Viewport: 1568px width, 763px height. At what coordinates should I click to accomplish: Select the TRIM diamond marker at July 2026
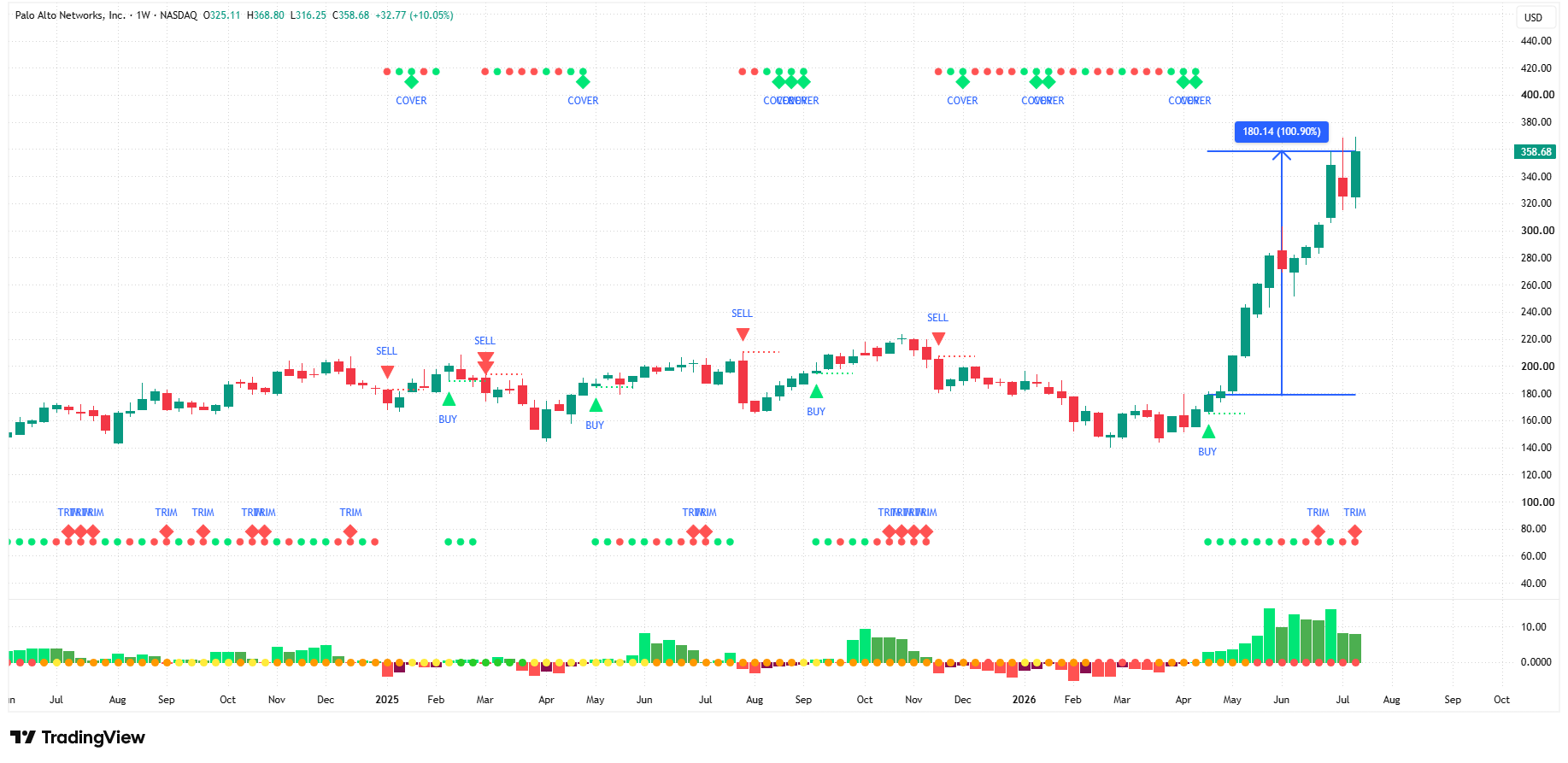click(1355, 531)
